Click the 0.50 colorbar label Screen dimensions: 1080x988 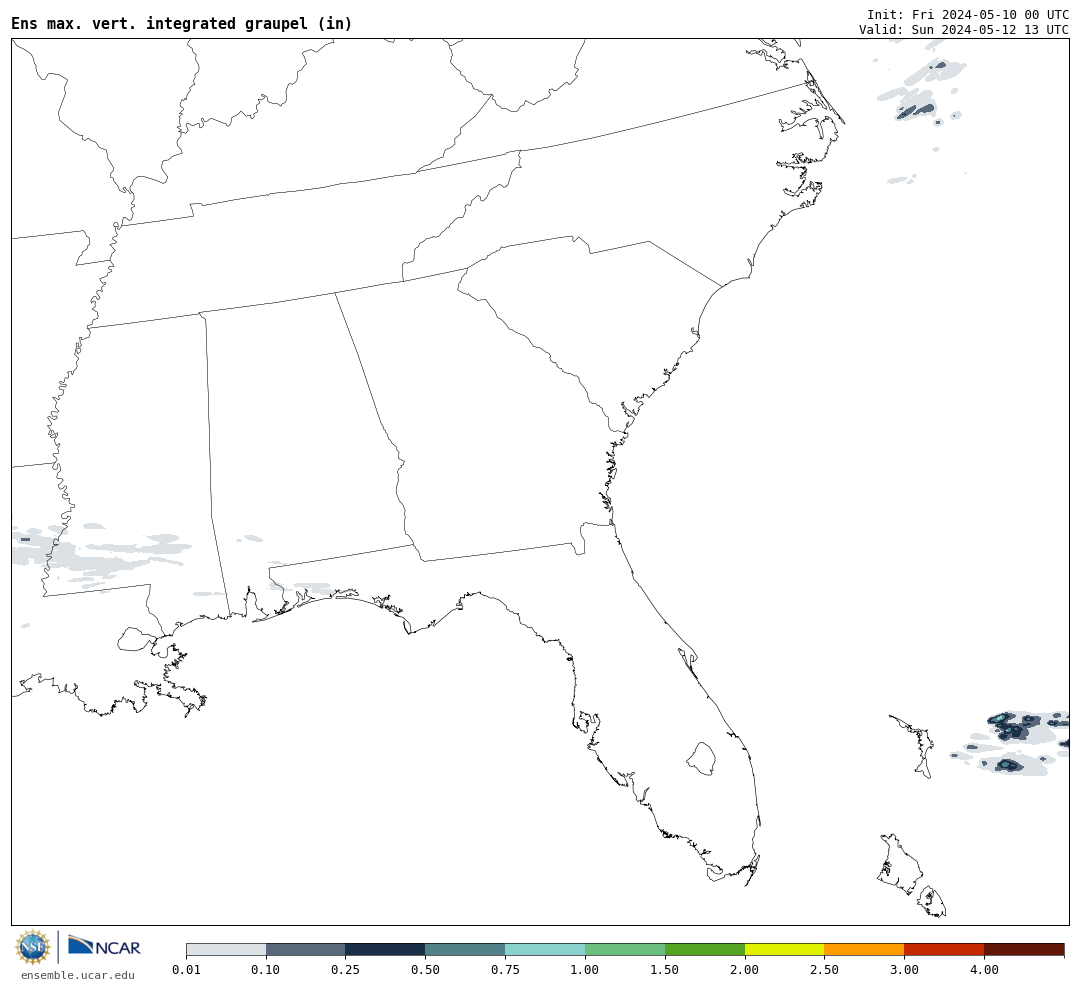425,969
